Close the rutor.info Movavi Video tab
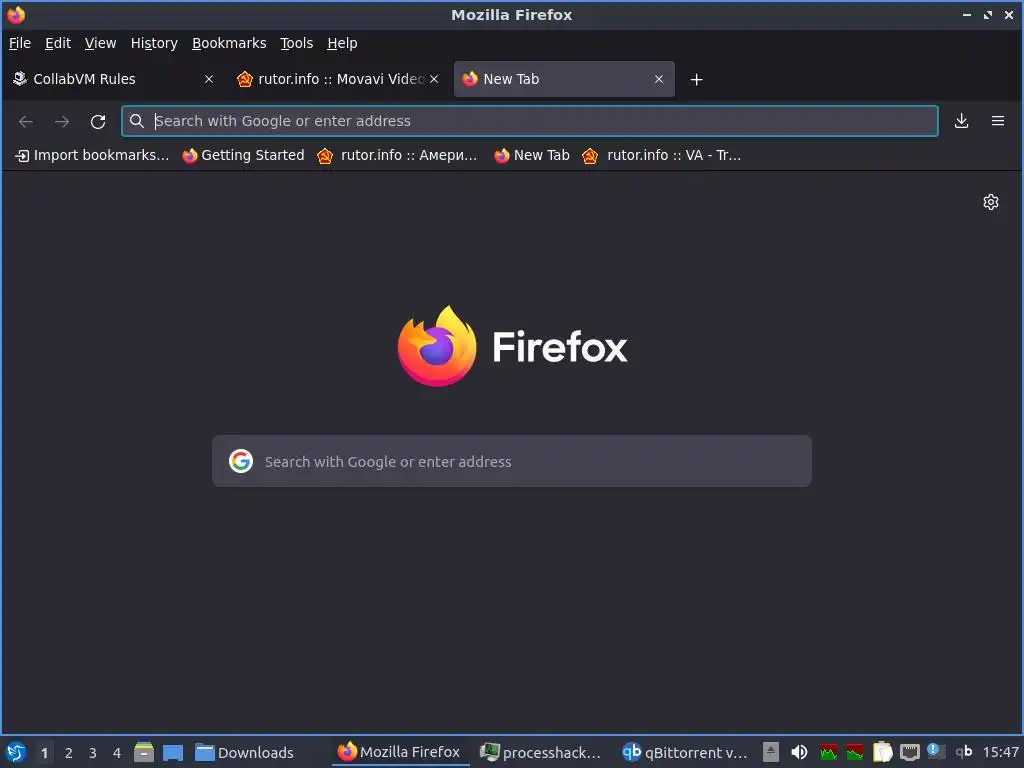 [x=434, y=79]
